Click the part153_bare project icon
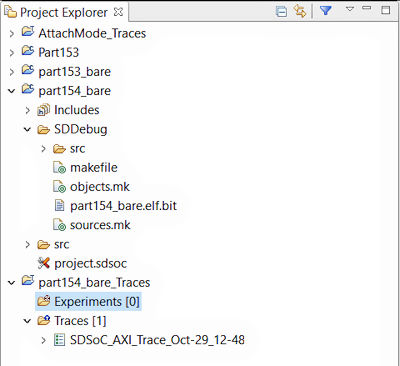The height and width of the screenshot is (366, 400). [28, 70]
